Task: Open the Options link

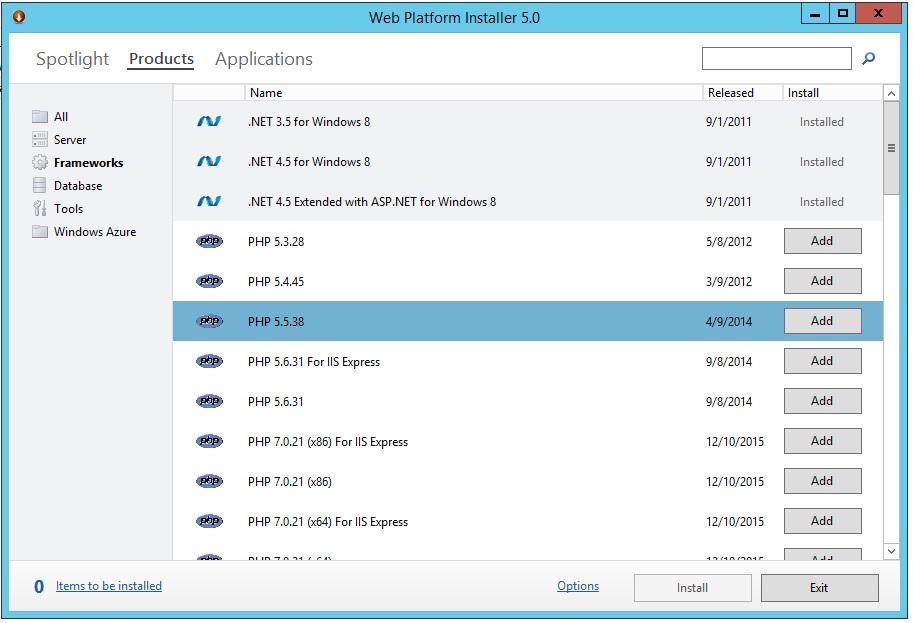Action: pyautogui.click(x=578, y=586)
